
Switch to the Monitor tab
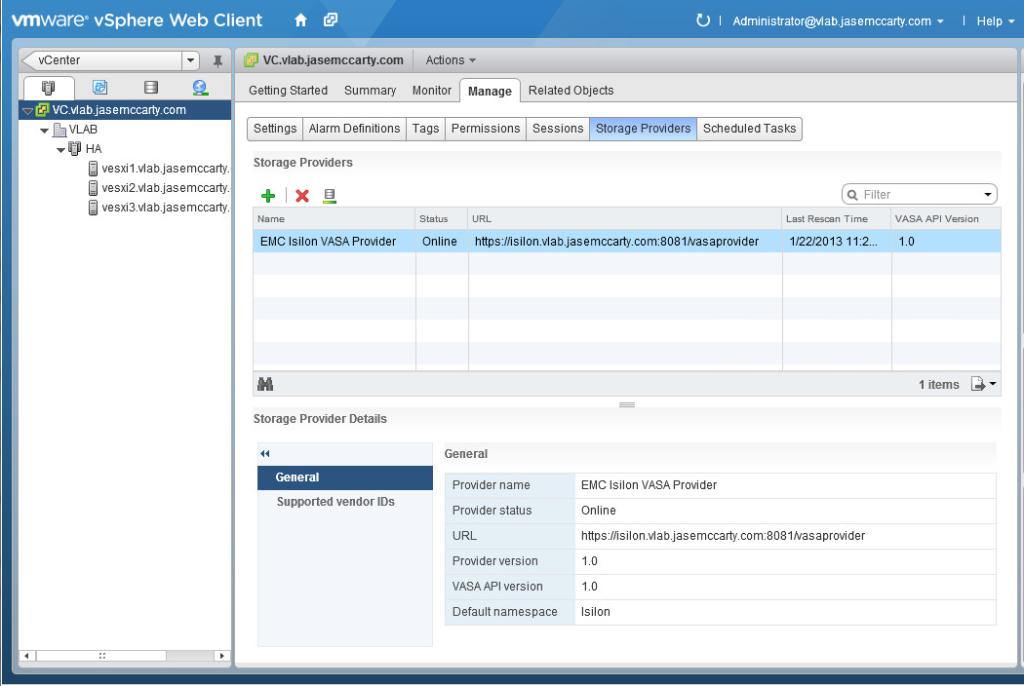point(432,90)
